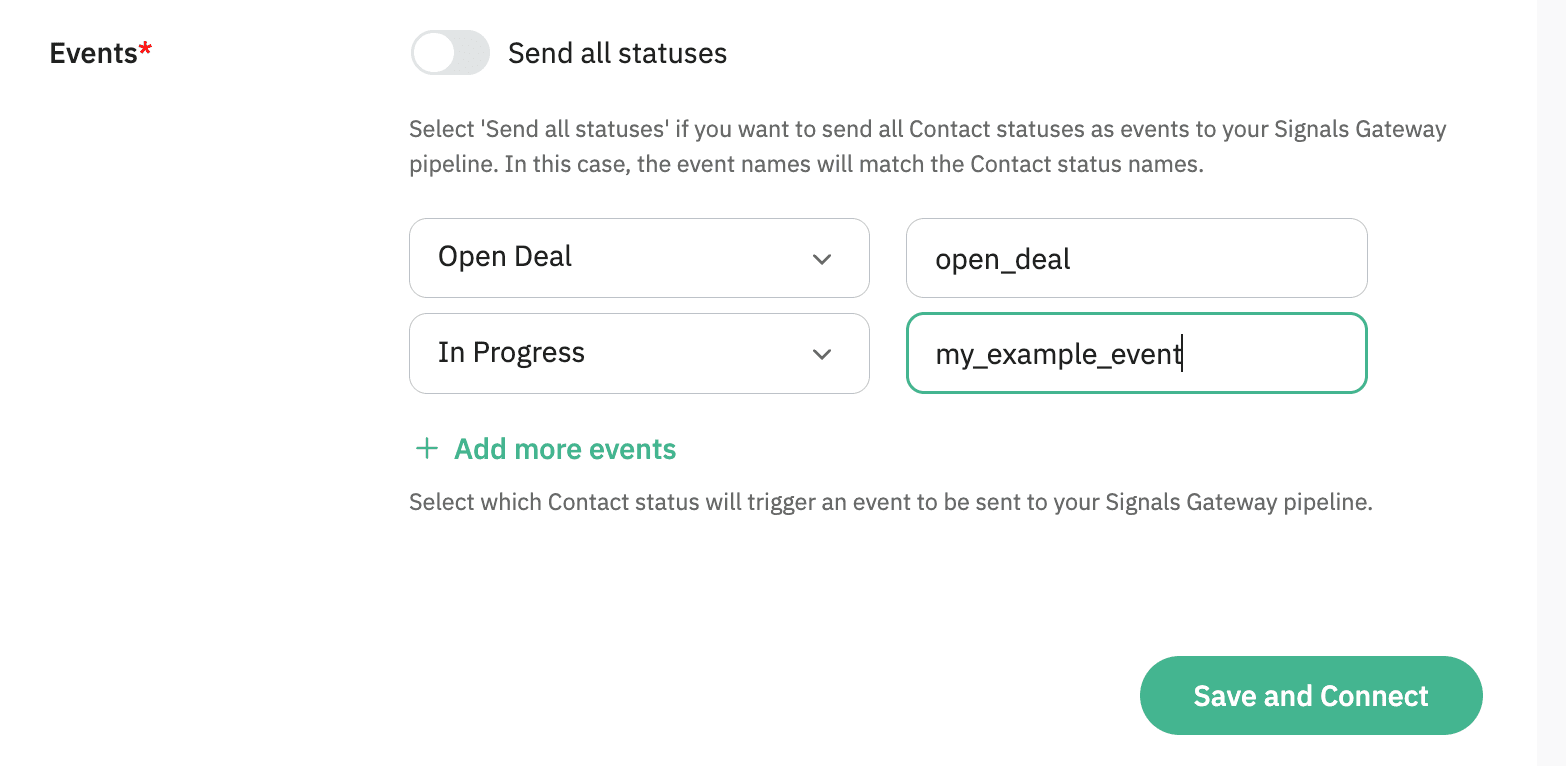
Task: Click the Events section label
Action: coord(93,53)
